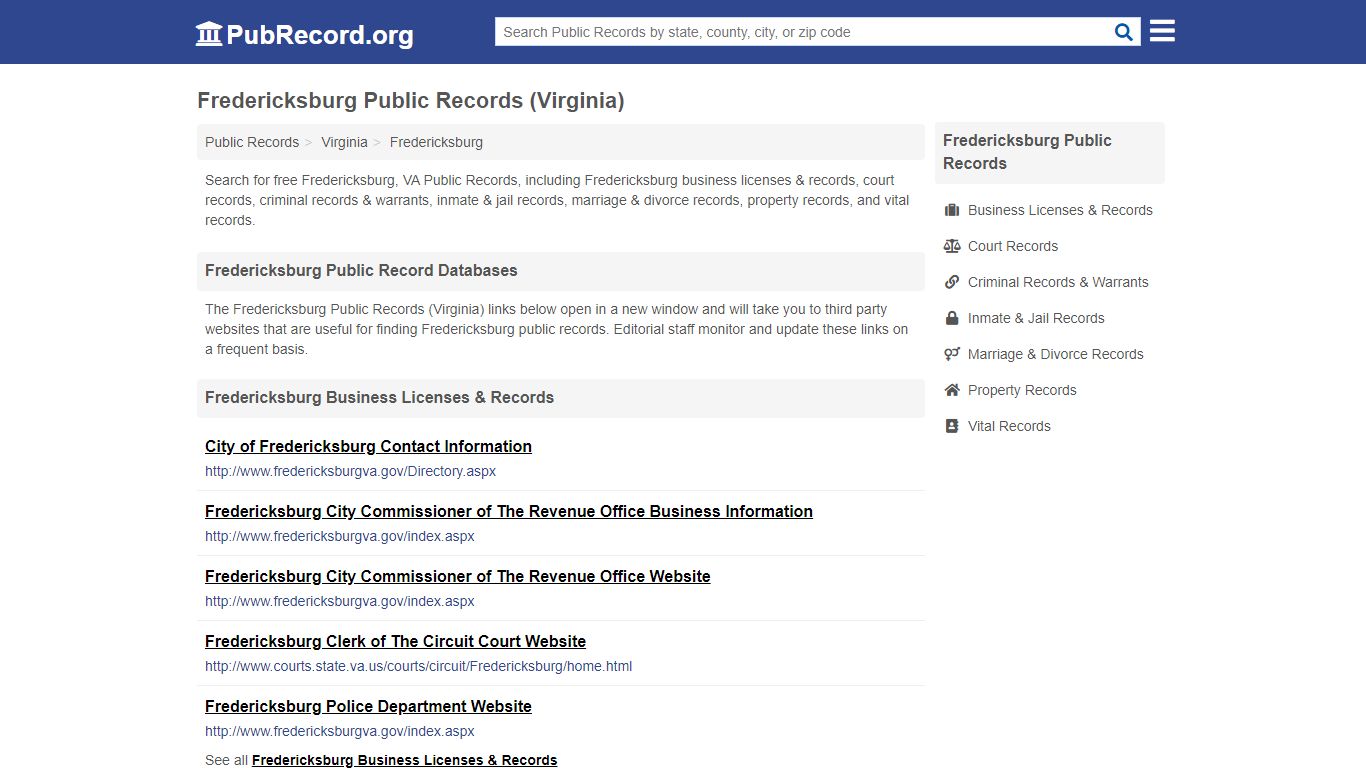Open Vital Records sidebar link
The image size is (1366, 768).
pos(1009,426)
